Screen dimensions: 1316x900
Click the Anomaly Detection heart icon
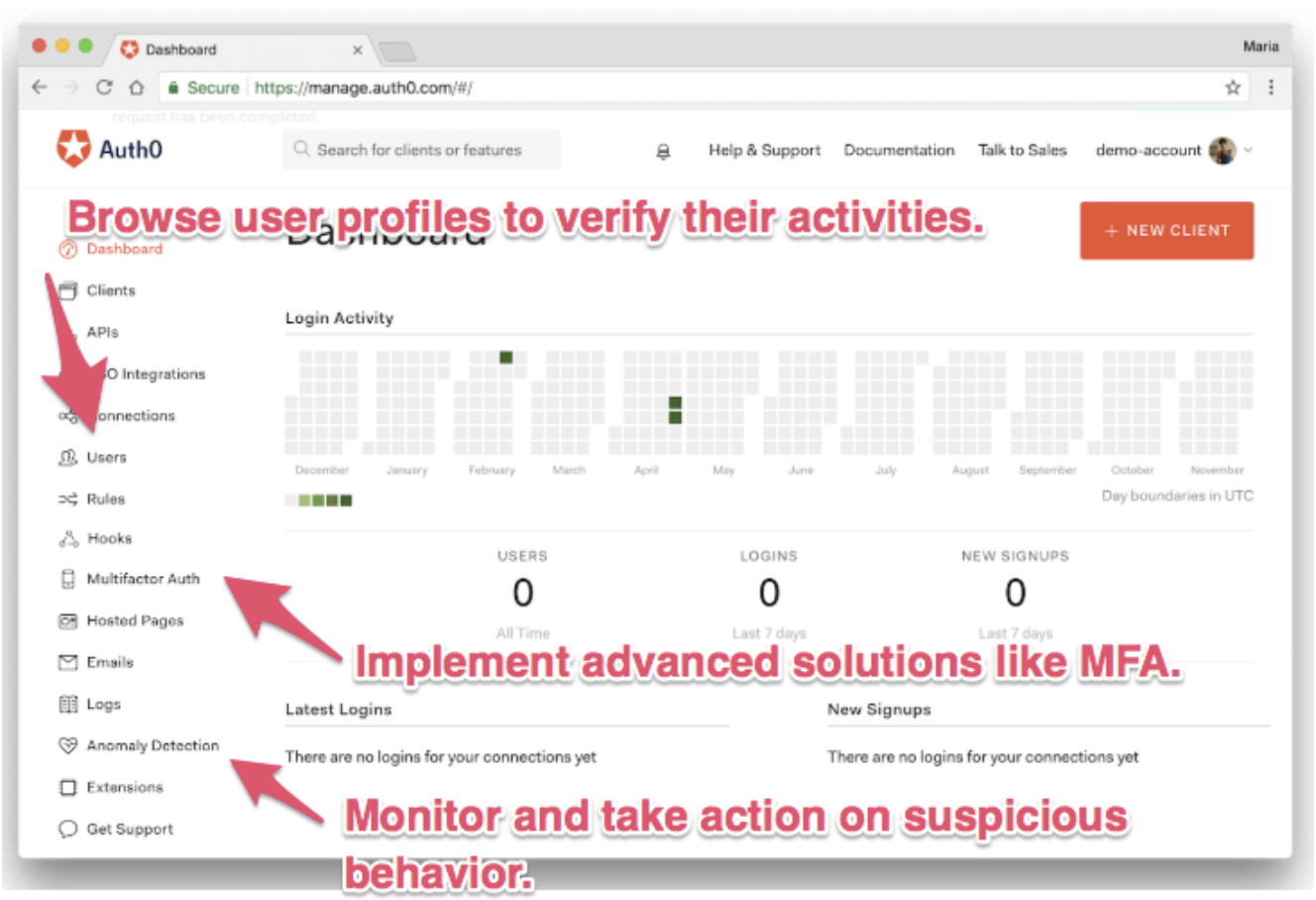coord(67,745)
